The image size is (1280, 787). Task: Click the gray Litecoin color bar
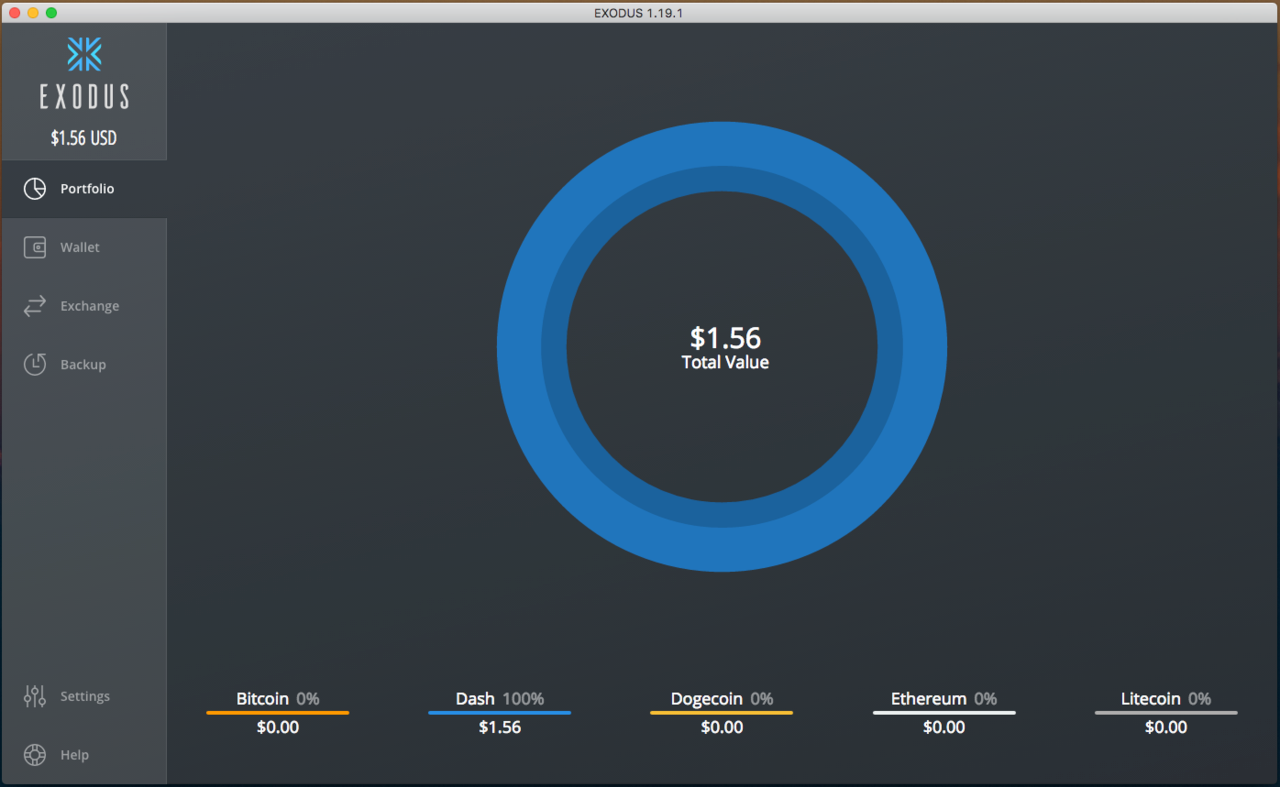click(x=1166, y=713)
